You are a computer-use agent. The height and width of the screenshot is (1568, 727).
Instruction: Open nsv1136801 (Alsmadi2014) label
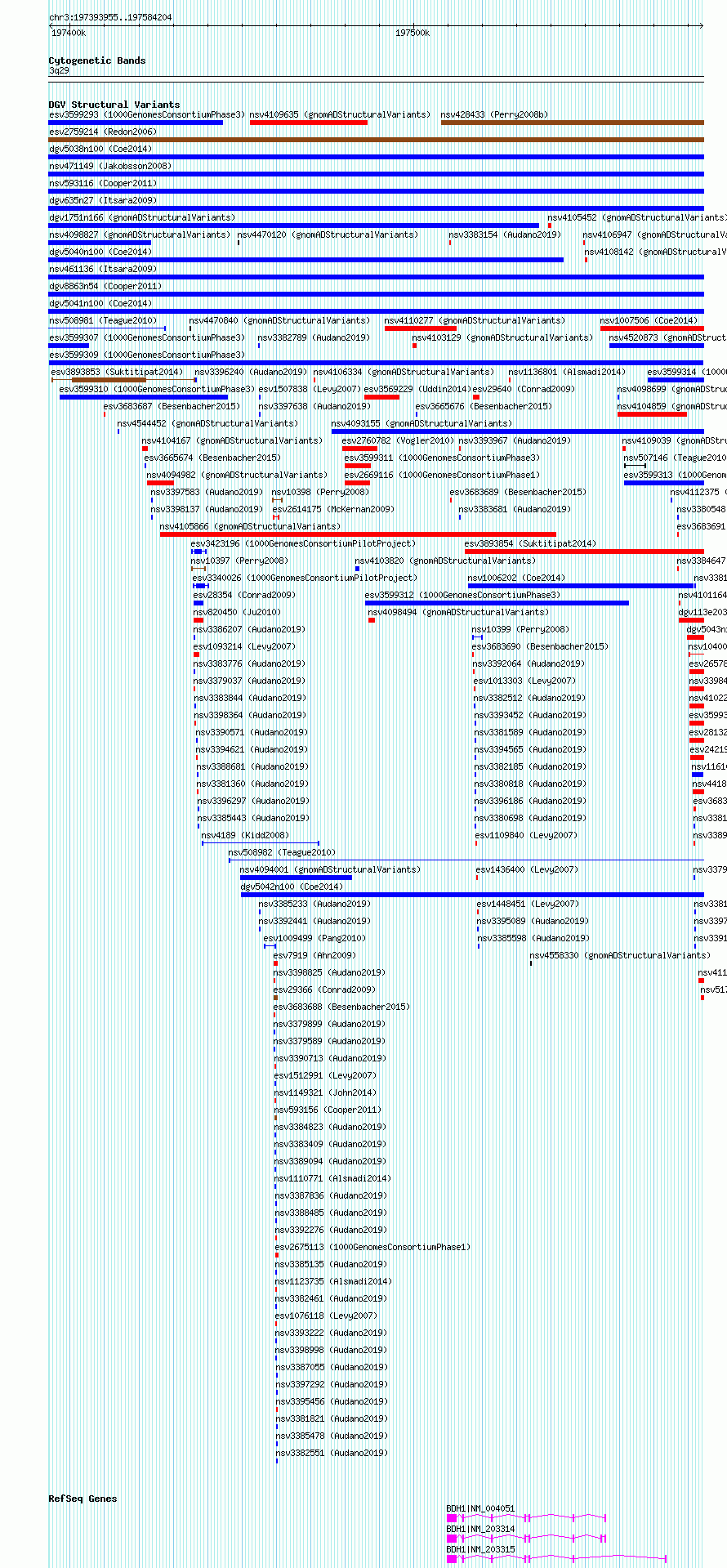pyautogui.click(x=568, y=373)
